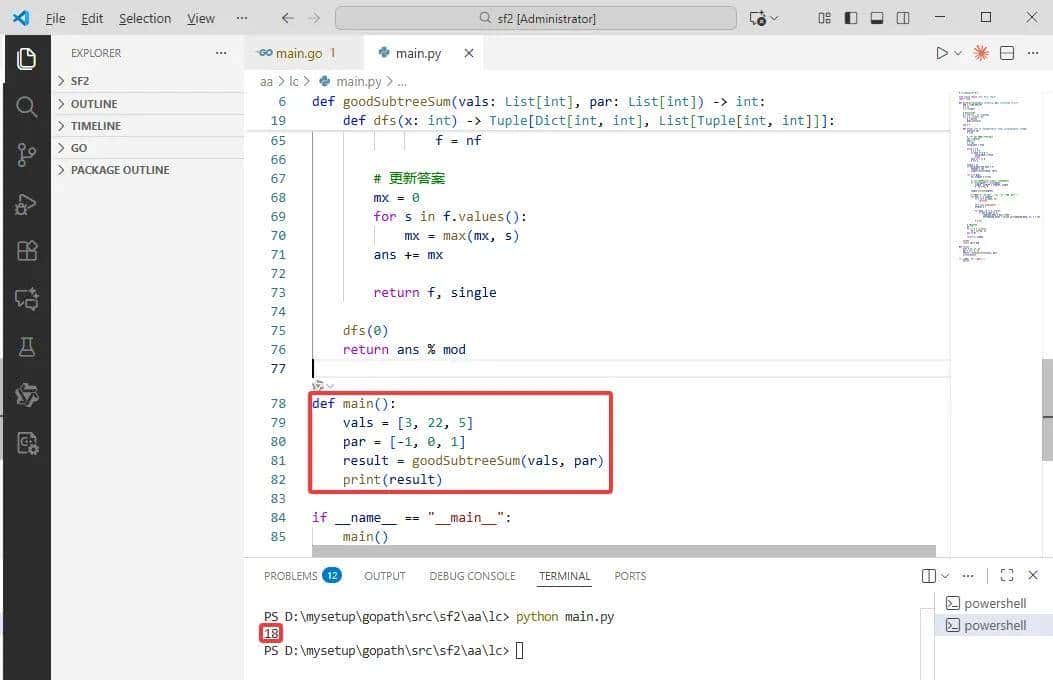Switch to the PROBLEMS panel tab
This screenshot has height=680, width=1053.
pyautogui.click(x=290, y=576)
